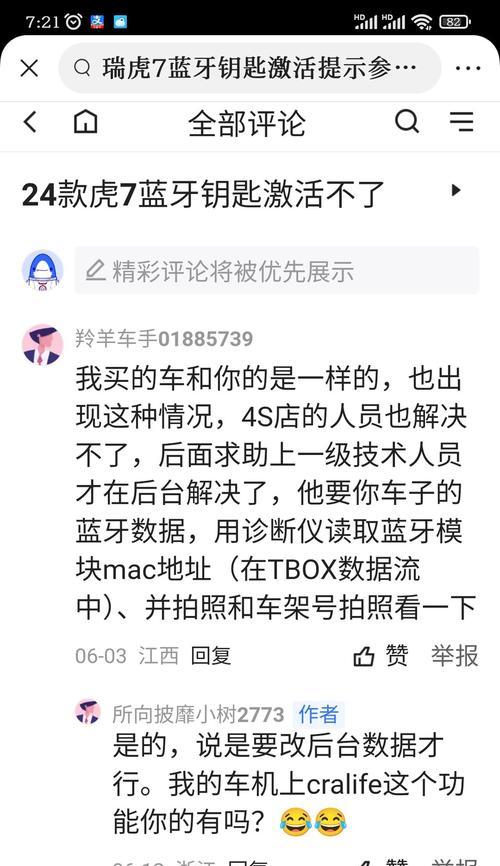Tap the magnifier search icon beside 全部评论
Screen dimensions: 500x866
coord(407,122)
